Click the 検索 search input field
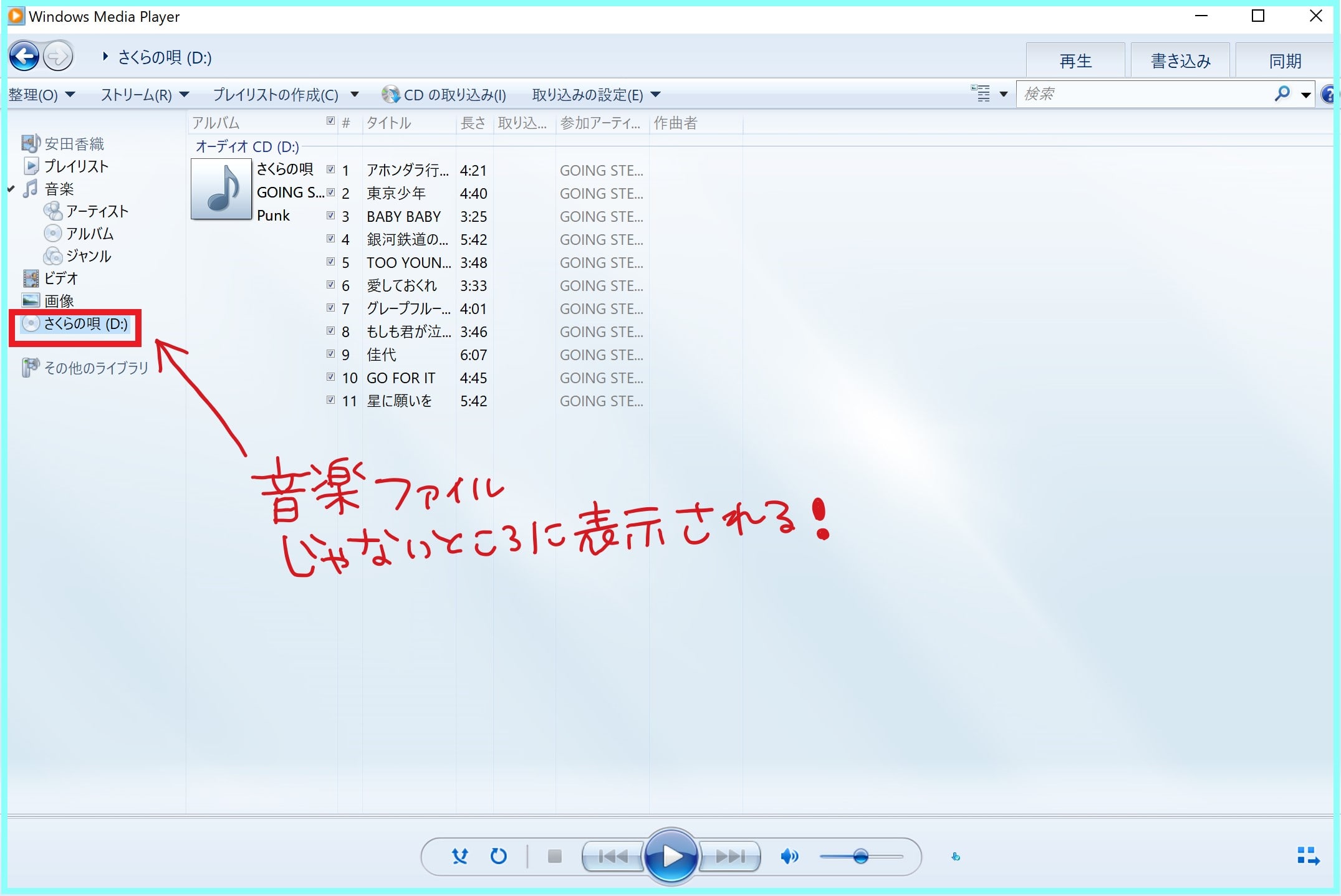Viewport: 1341px width, 896px height. coord(1144,94)
